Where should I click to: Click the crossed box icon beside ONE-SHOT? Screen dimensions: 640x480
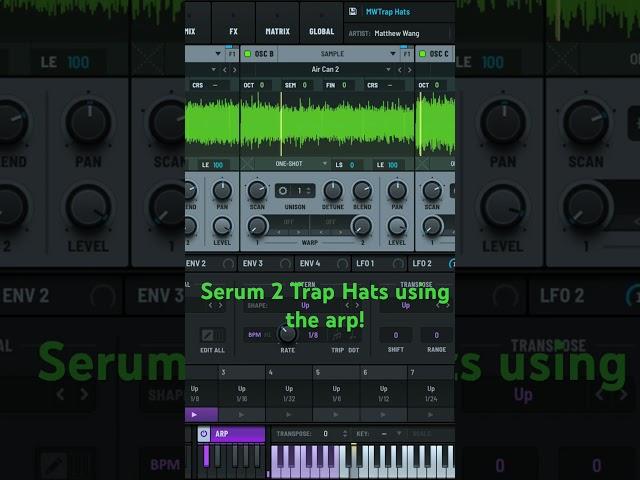pos(247,164)
